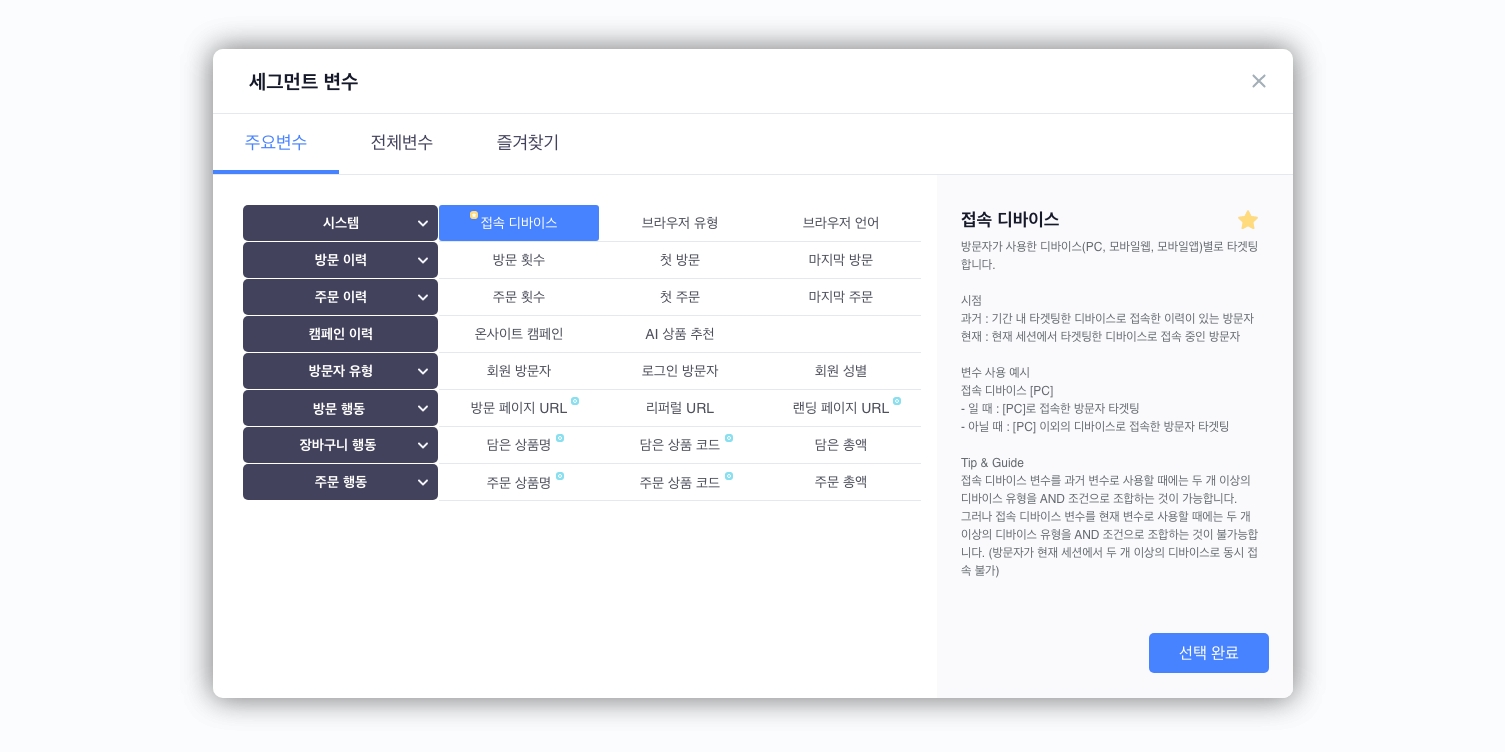Close the 세그먼트 변수 dialog with X
The image size is (1505, 752).
[1258, 81]
